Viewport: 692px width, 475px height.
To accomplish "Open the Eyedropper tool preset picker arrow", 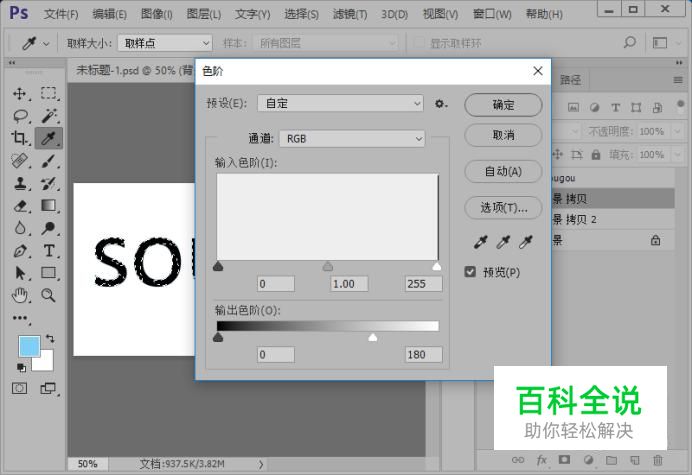I will click(x=46, y=43).
